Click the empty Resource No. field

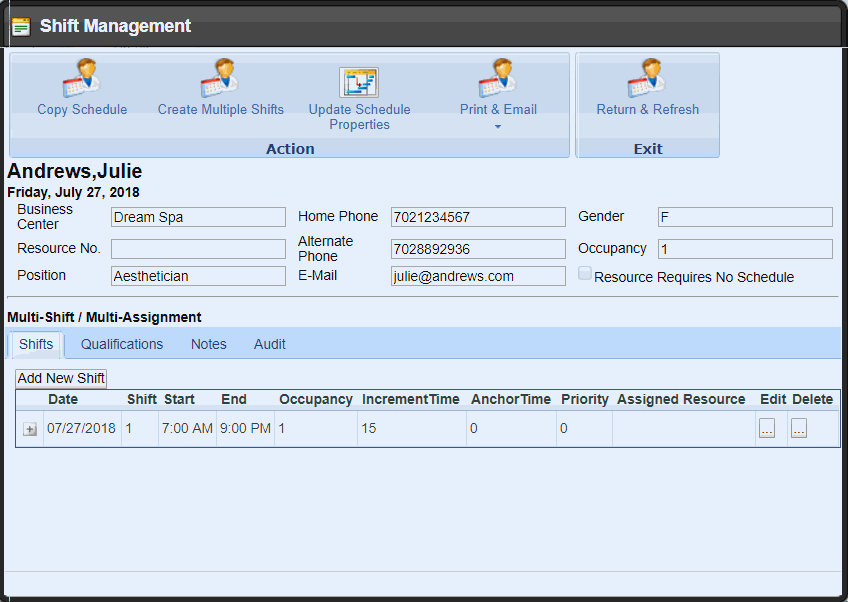(x=198, y=249)
